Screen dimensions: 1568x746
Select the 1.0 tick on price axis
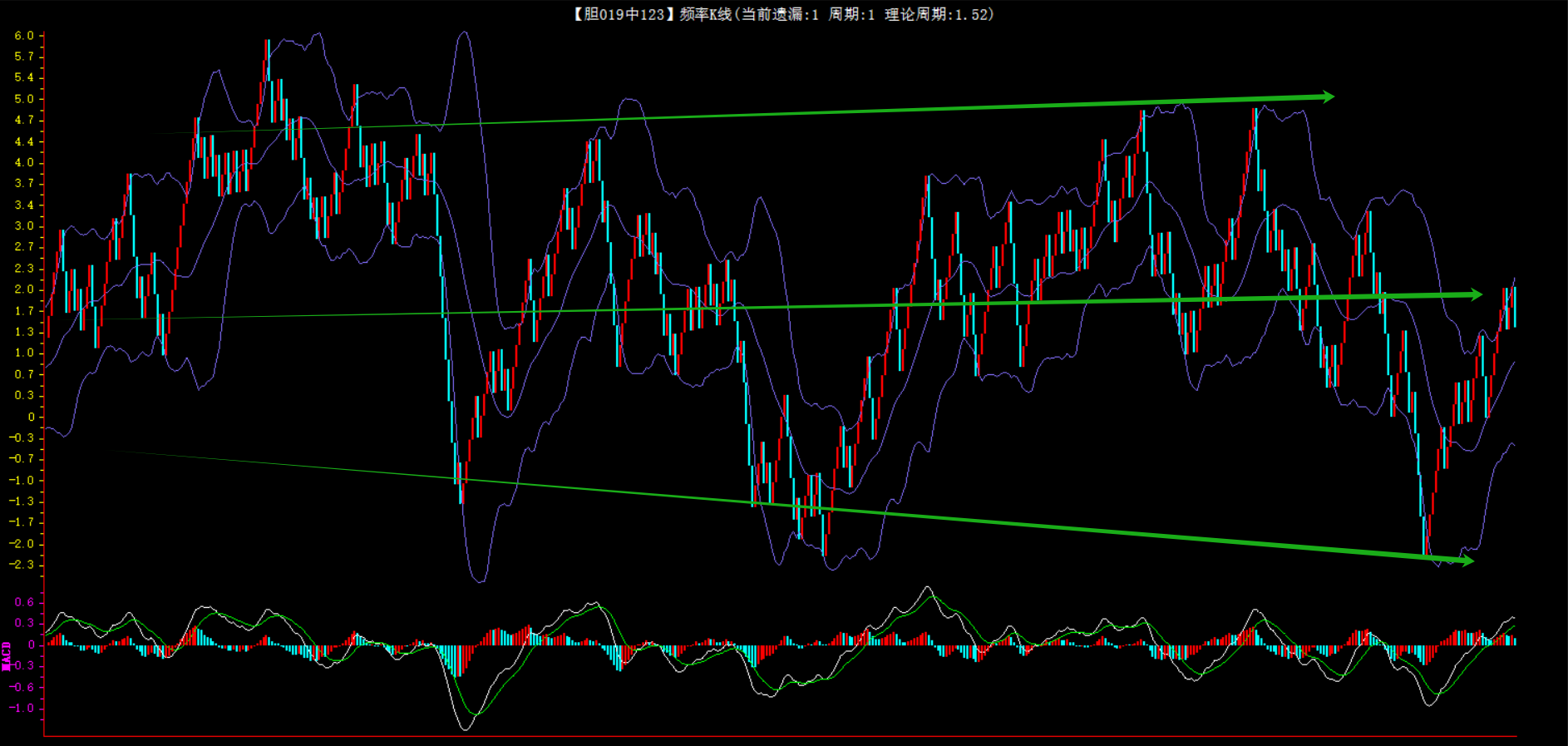pyautogui.click(x=24, y=353)
